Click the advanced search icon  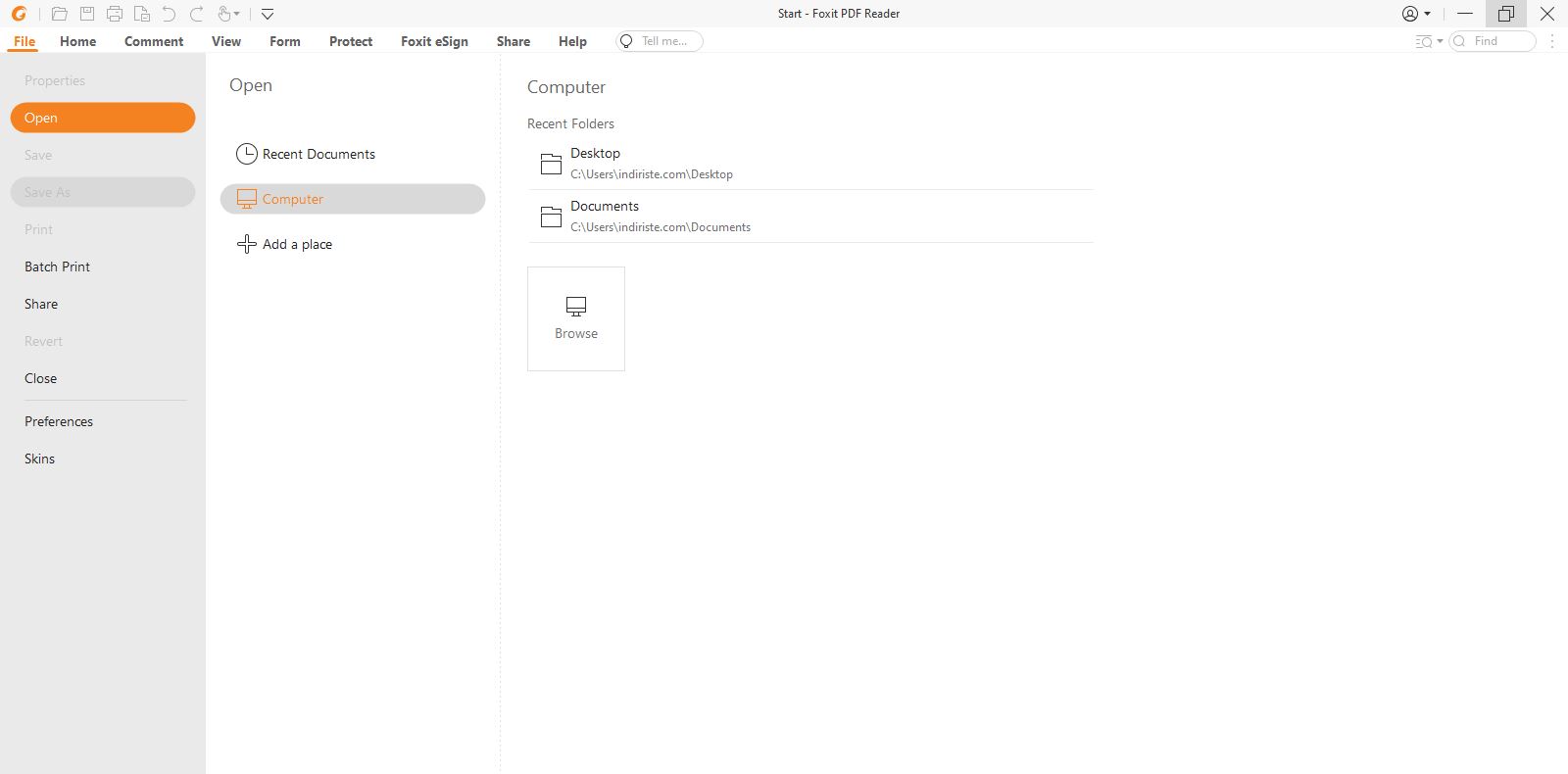tap(1424, 41)
